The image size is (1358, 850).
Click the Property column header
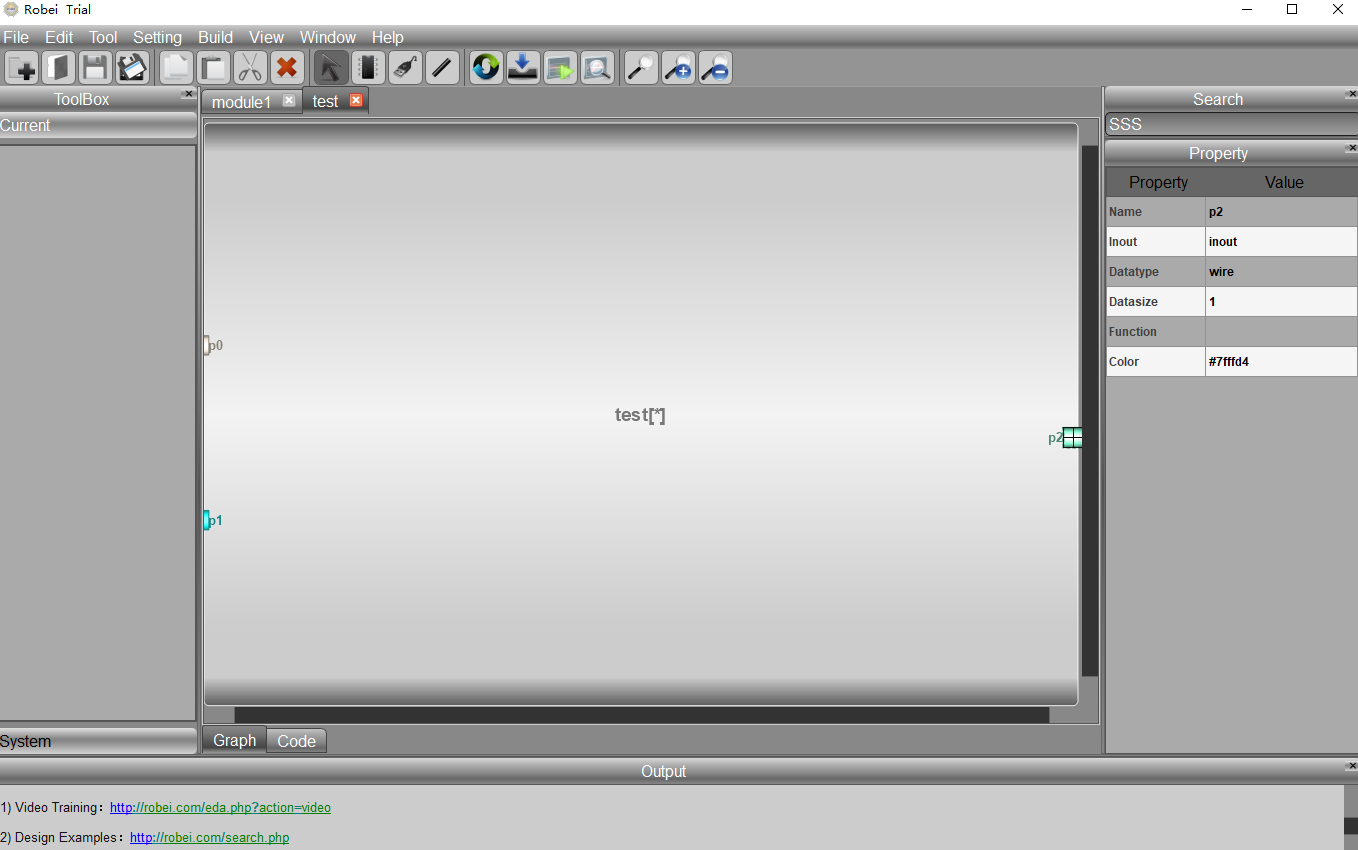(x=1158, y=182)
